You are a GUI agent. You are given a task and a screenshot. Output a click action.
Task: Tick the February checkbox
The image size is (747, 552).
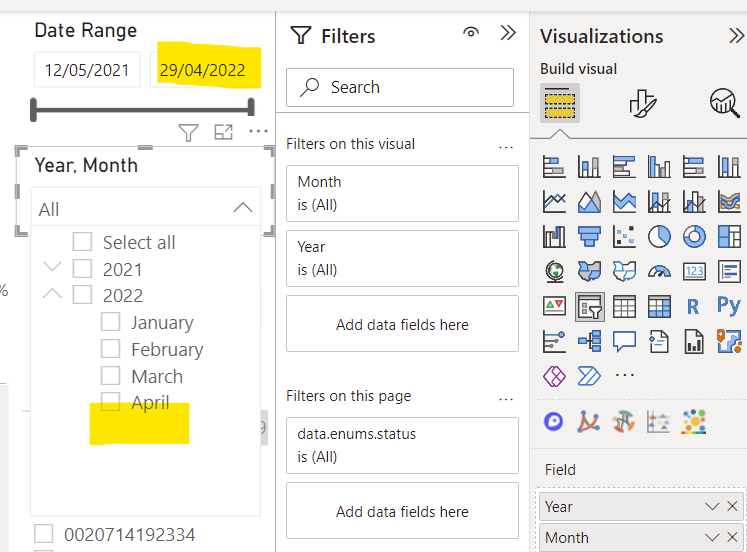pos(111,348)
